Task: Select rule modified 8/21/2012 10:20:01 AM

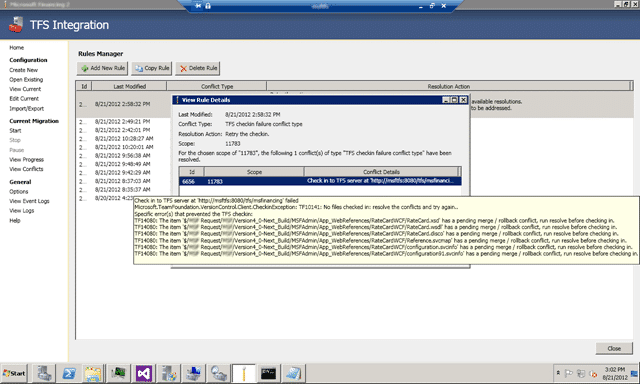Action: (124, 147)
